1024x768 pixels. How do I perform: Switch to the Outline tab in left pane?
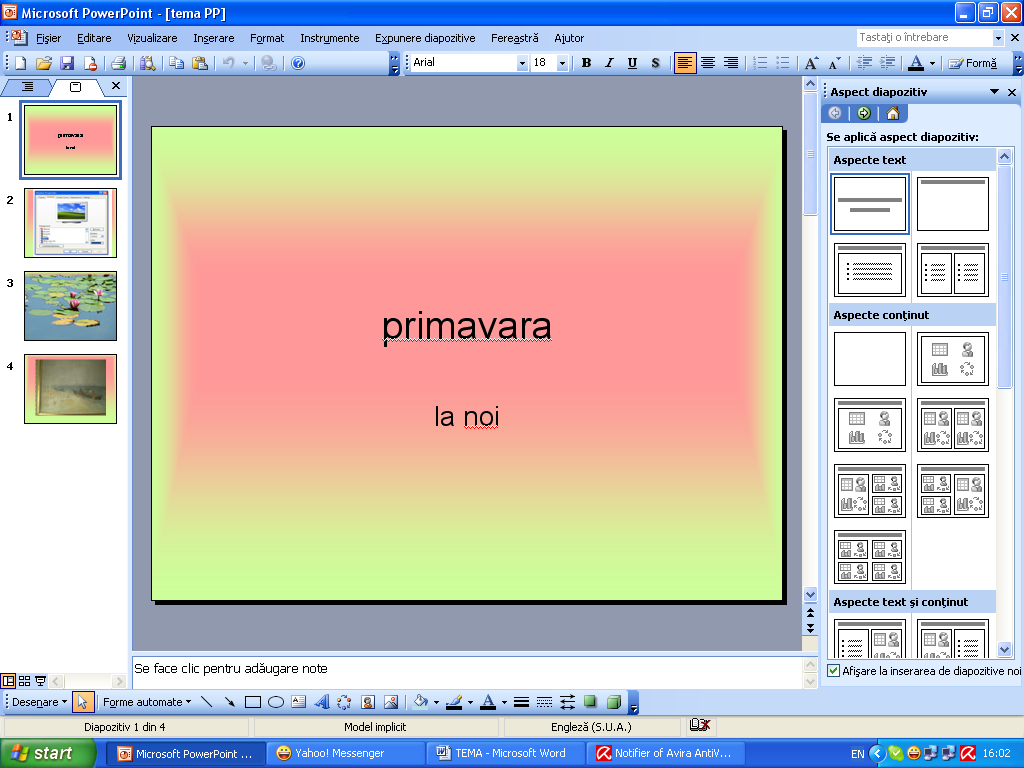click(x=27, y=87)
